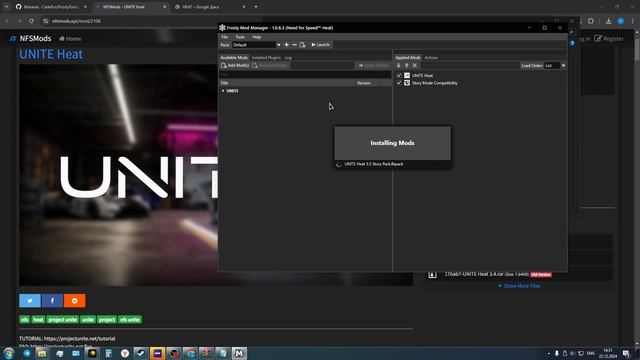Open the Pack dropdown showing Default
Screen dimensions: 640x360
coord(256,45)
